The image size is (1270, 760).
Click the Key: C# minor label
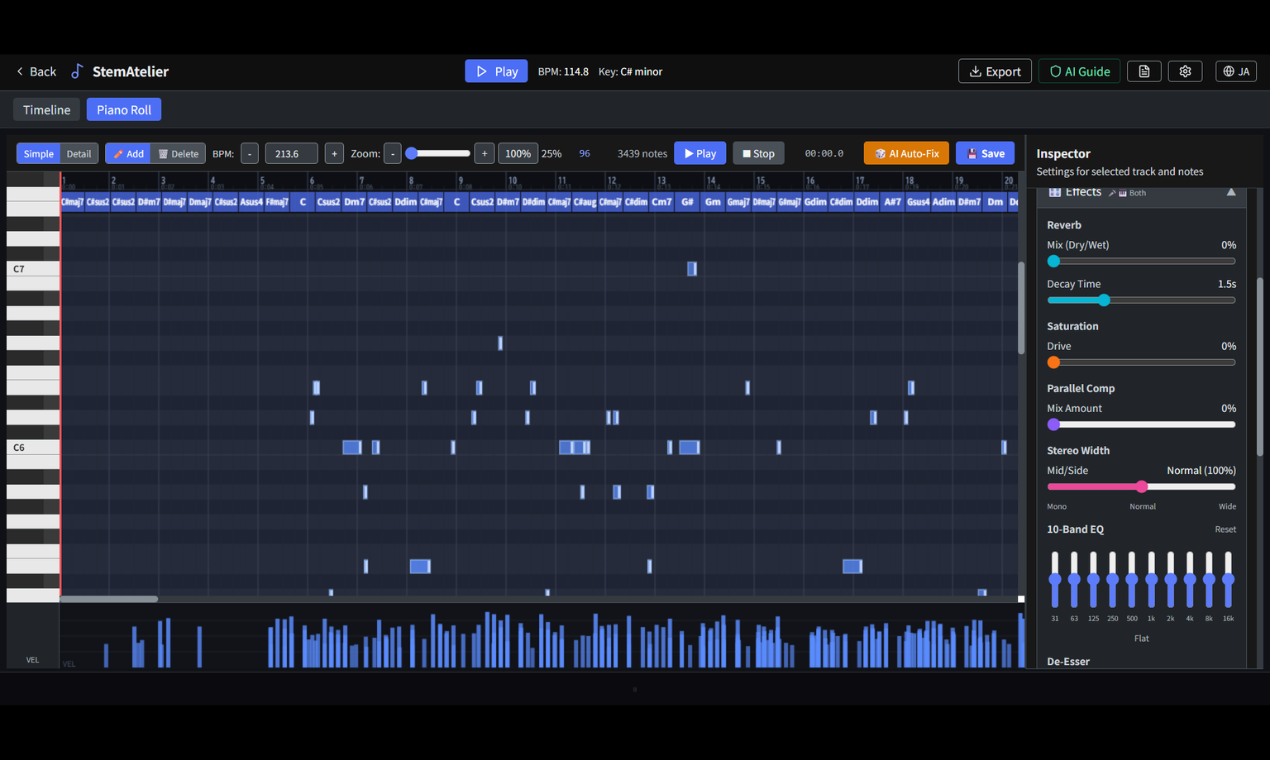(x=630, y=72)
